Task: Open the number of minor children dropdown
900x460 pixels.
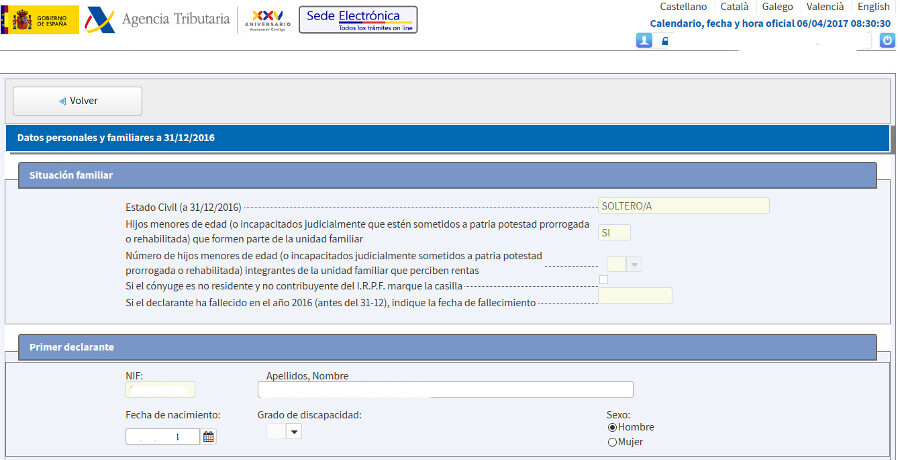Action: 634,264
